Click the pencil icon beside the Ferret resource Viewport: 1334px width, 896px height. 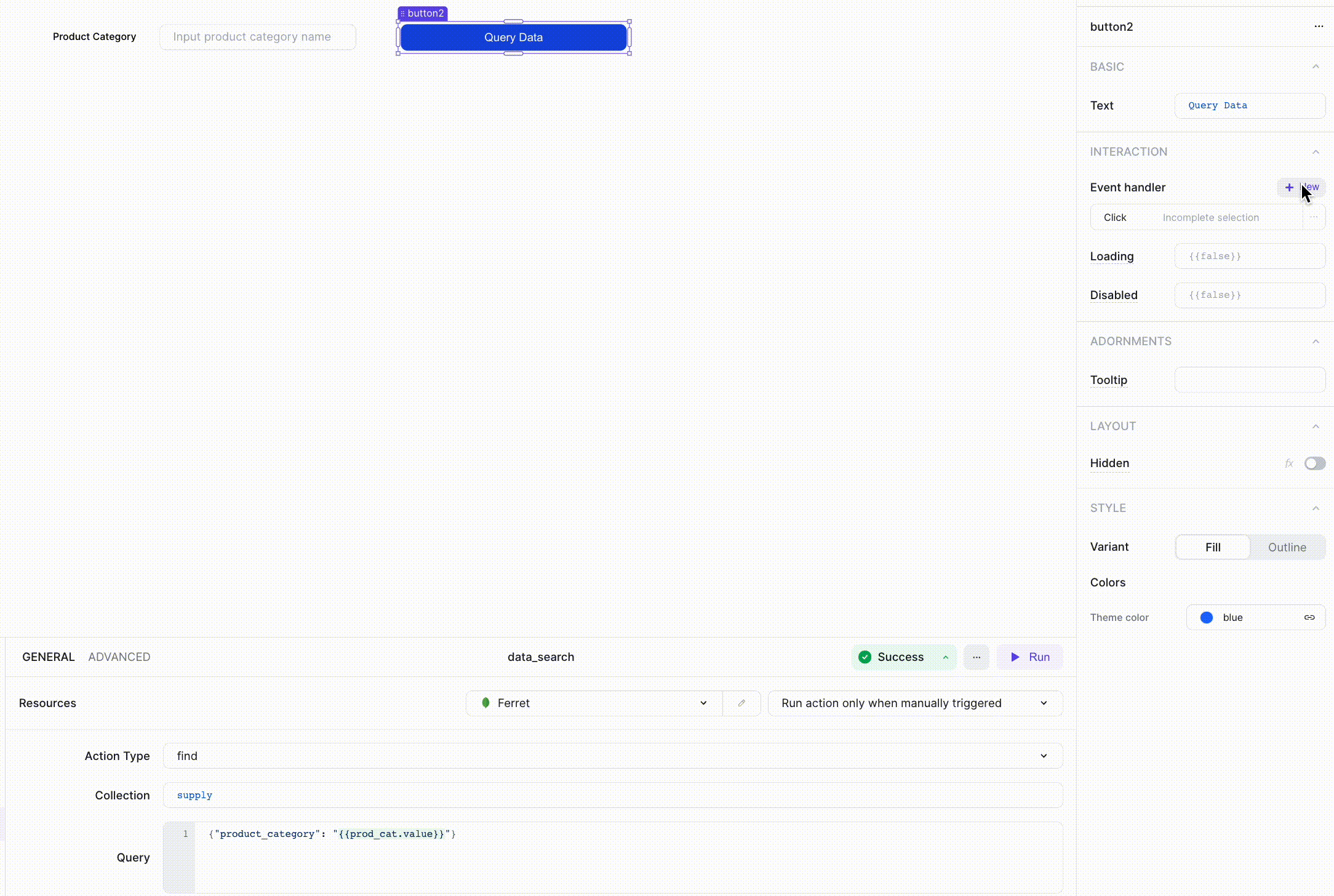point(741,703)
